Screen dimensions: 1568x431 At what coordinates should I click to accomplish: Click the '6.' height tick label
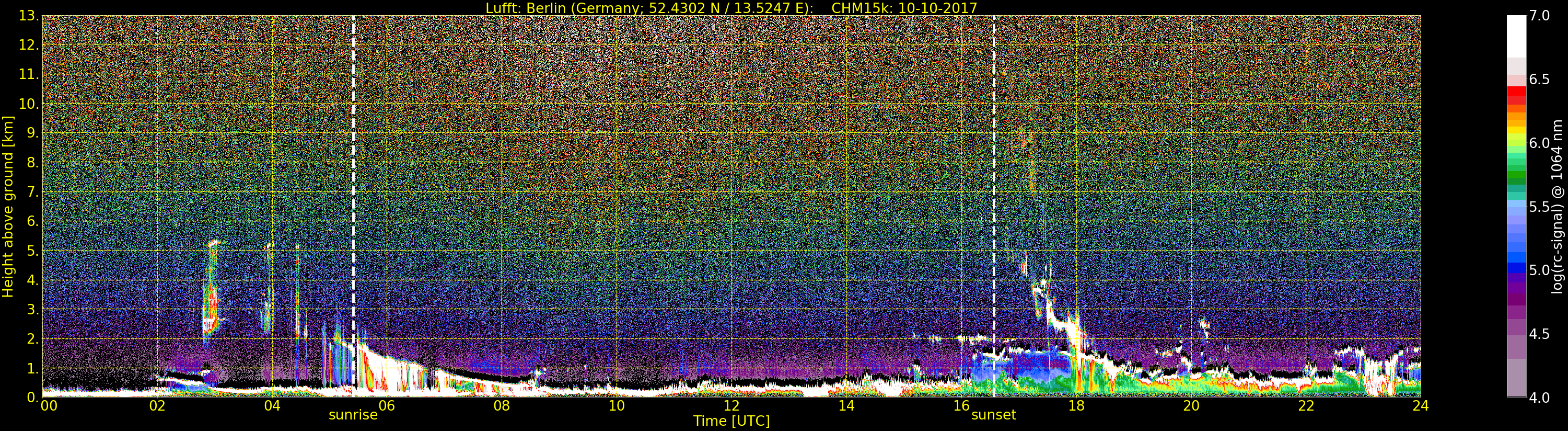tap(32, 221)
